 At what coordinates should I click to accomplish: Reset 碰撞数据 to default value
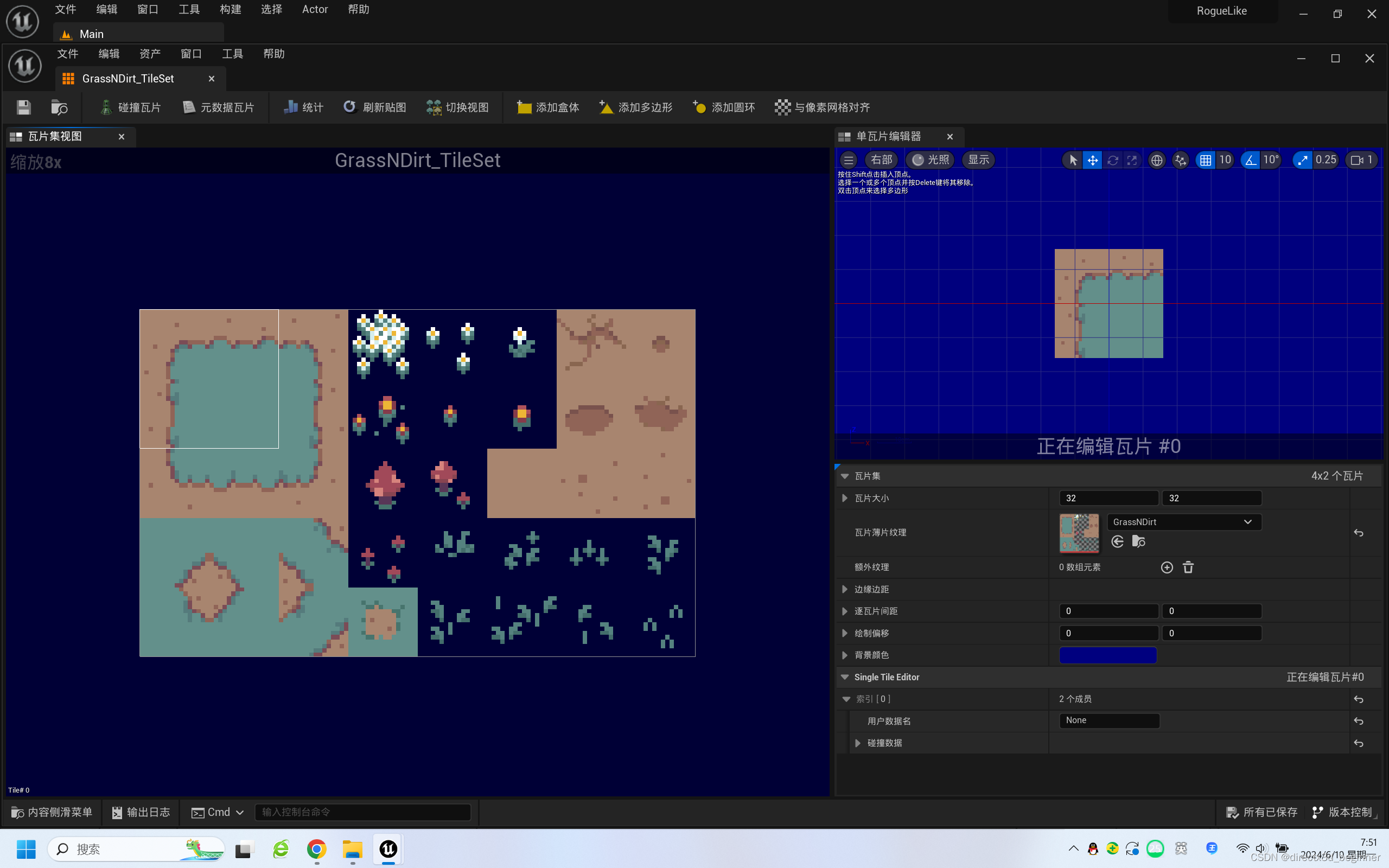coord(1359,743)
